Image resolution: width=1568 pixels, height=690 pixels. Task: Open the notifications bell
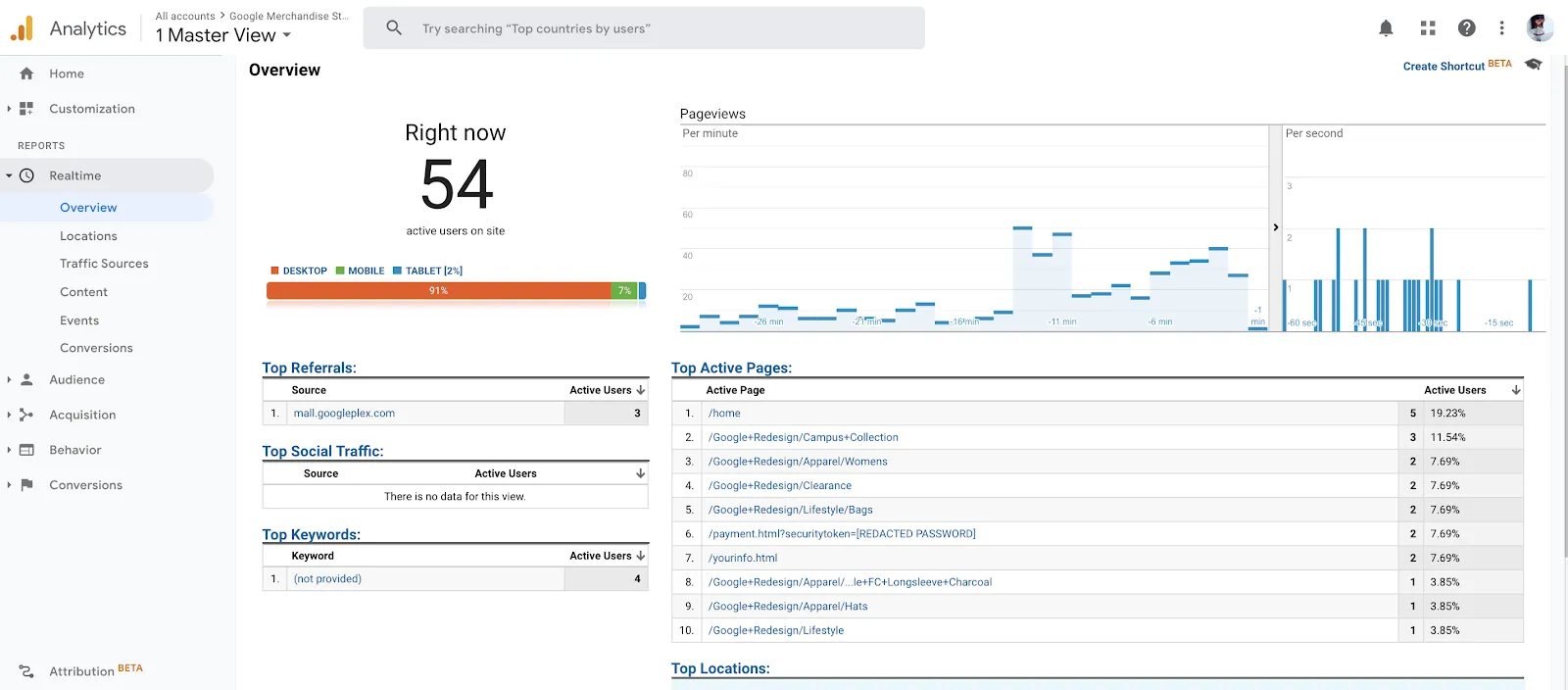[x=1386, y=28]
